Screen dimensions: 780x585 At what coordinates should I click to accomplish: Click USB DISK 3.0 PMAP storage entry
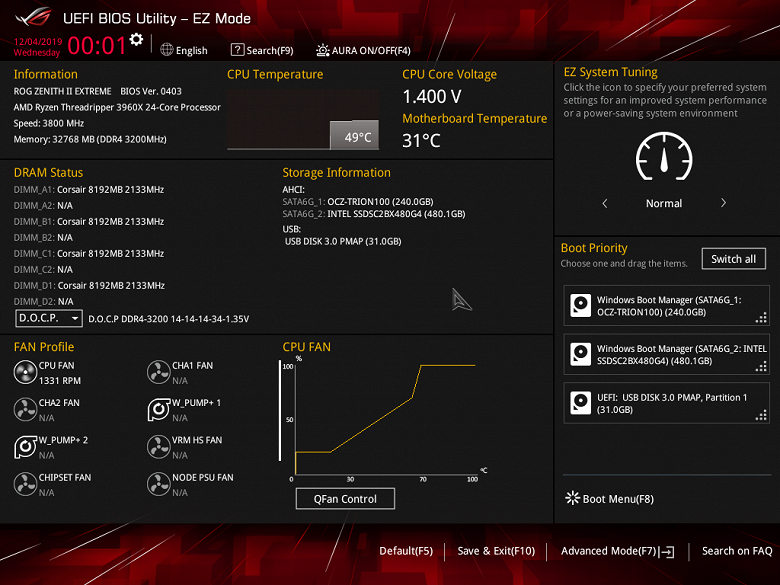pyautogui.click(x=343, y=241)
